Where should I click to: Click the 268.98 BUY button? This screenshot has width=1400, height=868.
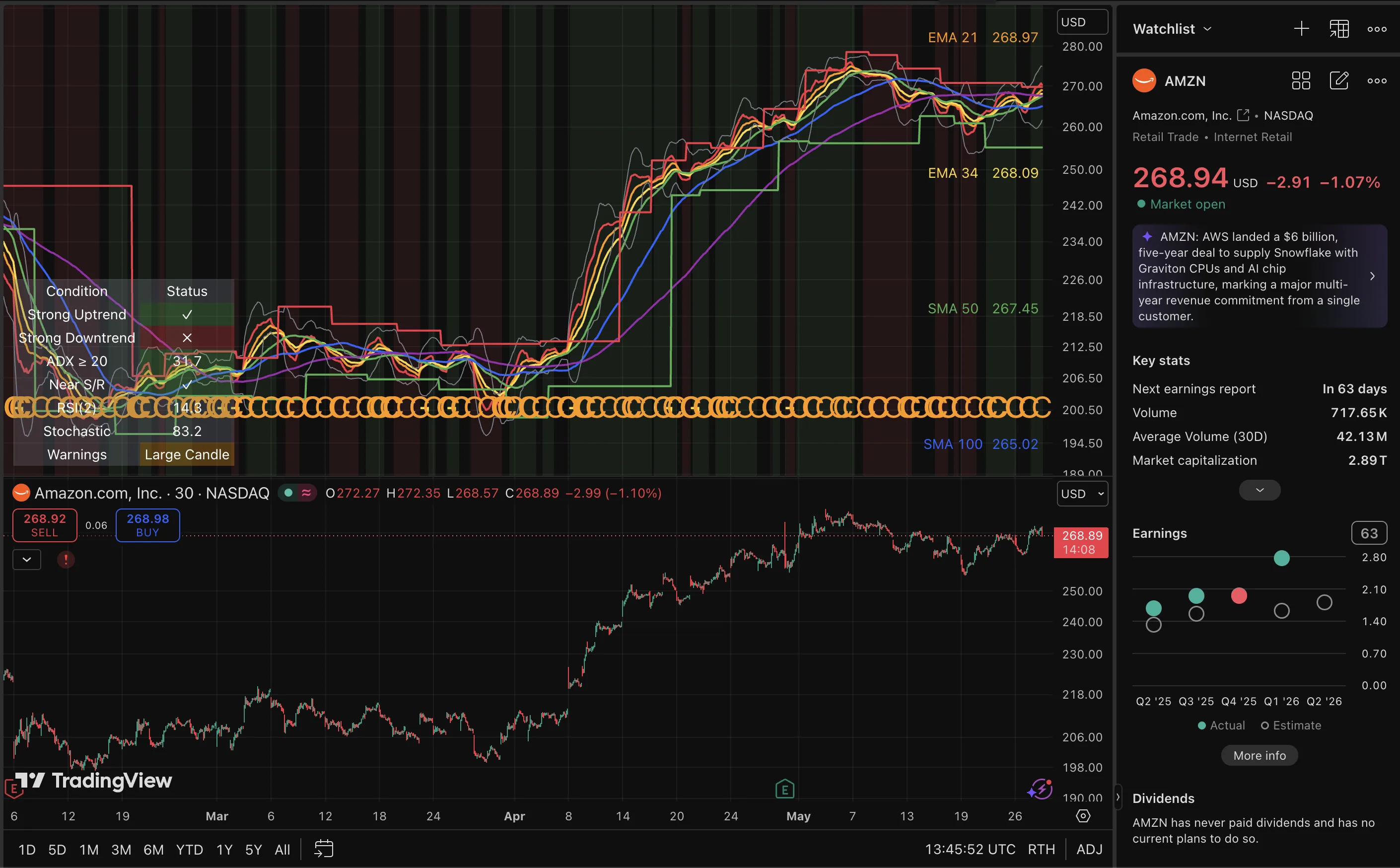coord(147,525)
